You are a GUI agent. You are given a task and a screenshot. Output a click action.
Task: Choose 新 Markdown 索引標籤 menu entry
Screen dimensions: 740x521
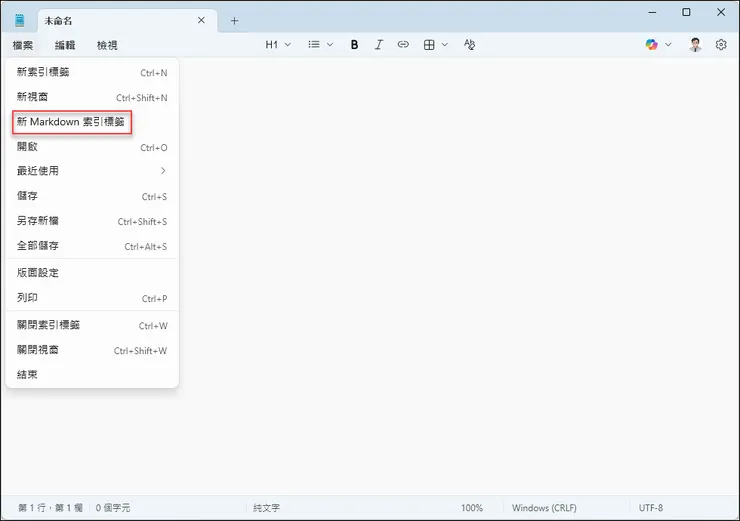coord(92,122)
